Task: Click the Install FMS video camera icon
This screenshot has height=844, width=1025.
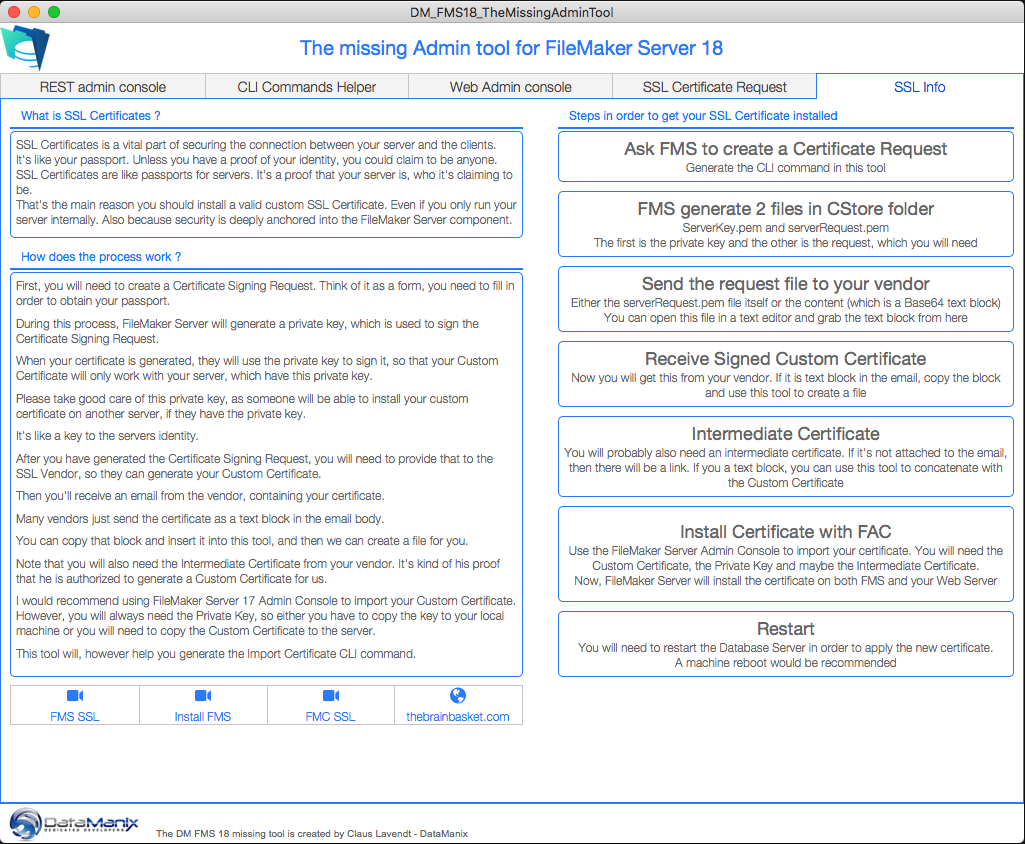Action: point(203,695)
